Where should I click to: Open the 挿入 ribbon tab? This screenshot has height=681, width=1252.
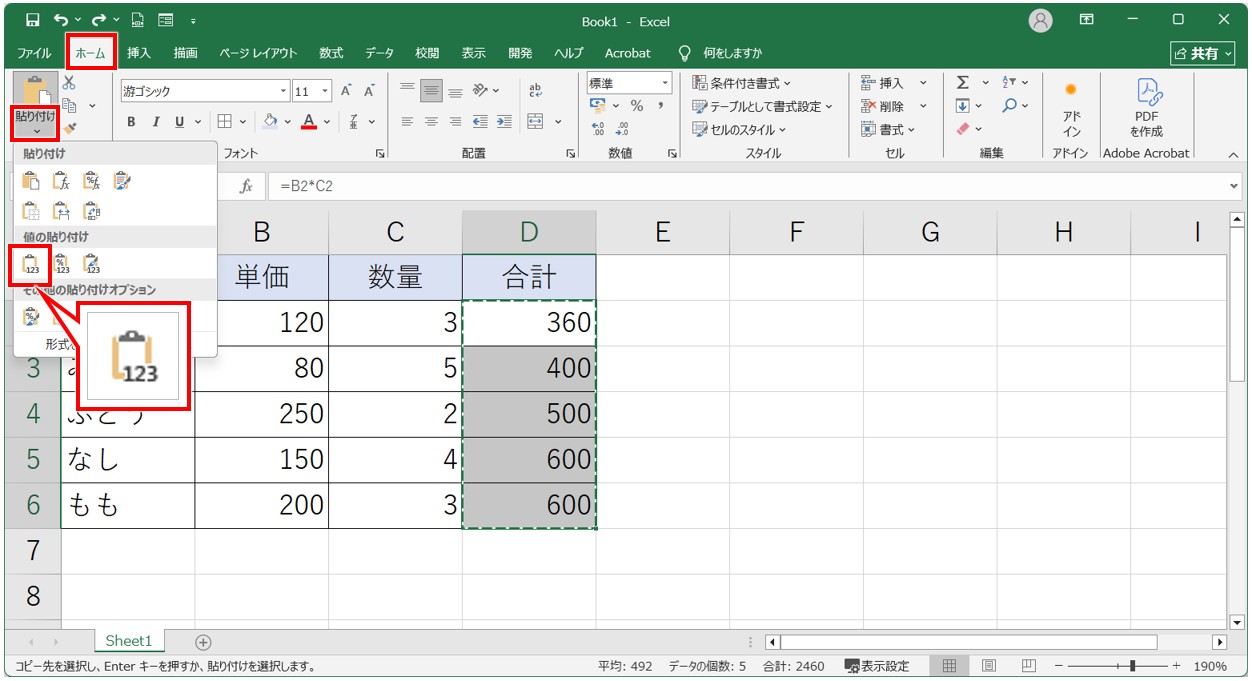[x=139, y=53]
